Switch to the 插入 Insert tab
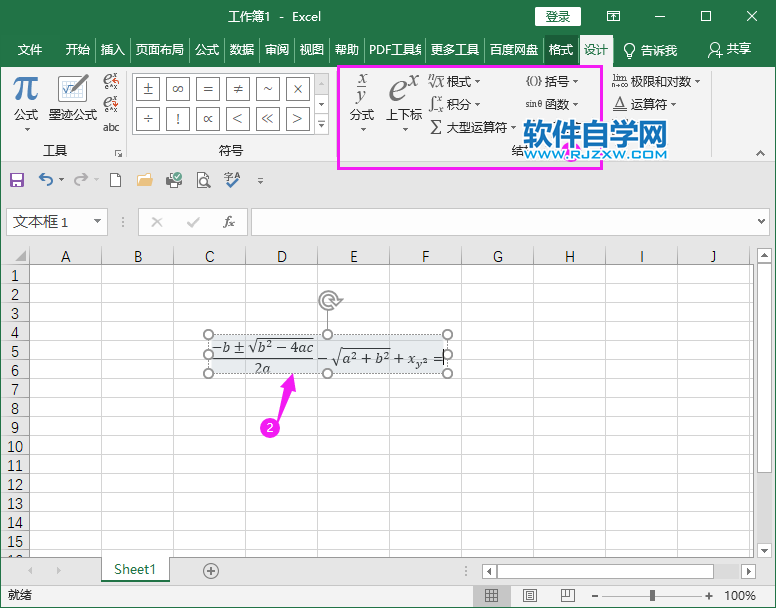This screenshot has width=776, height=608. coord(112,49)
